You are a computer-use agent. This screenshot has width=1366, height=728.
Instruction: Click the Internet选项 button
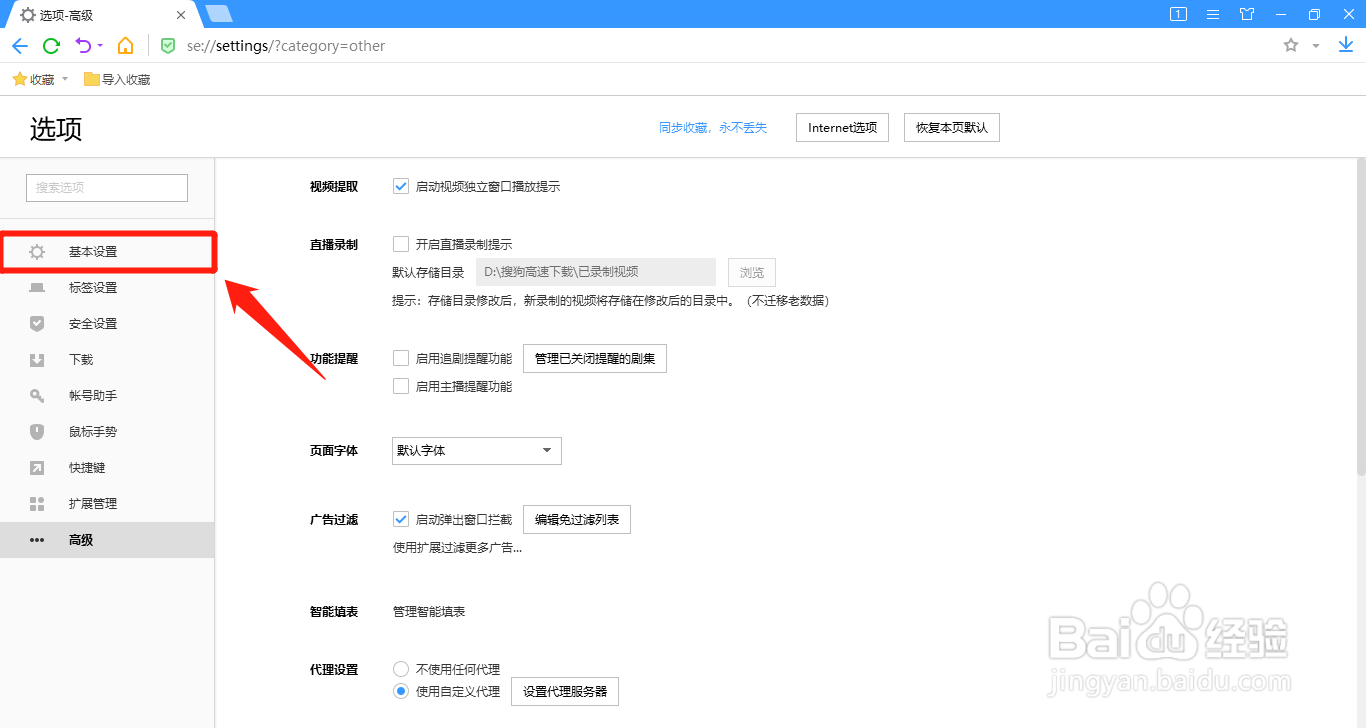[841, 127]
